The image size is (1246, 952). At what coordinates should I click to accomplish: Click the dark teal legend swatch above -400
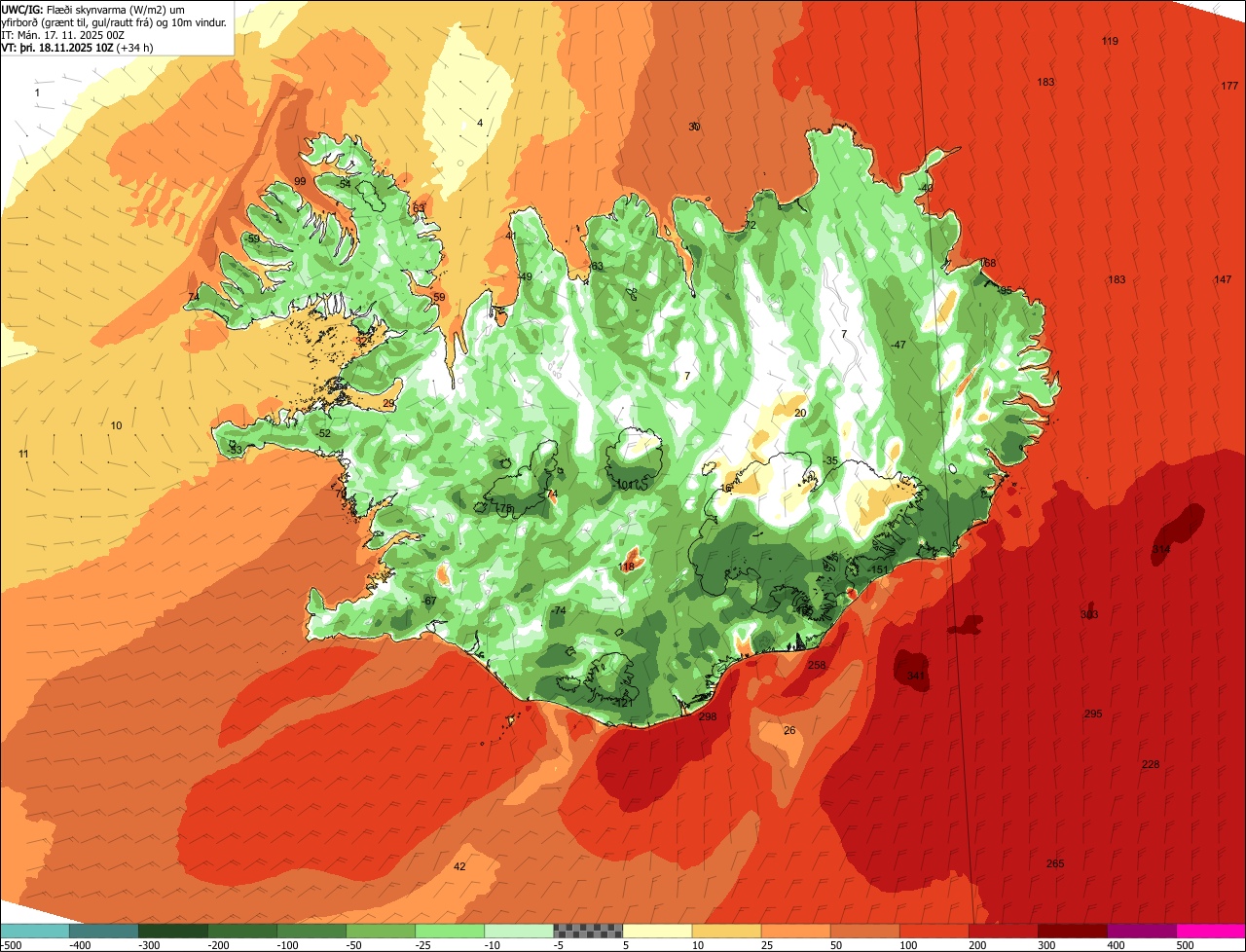pos(104,931)
